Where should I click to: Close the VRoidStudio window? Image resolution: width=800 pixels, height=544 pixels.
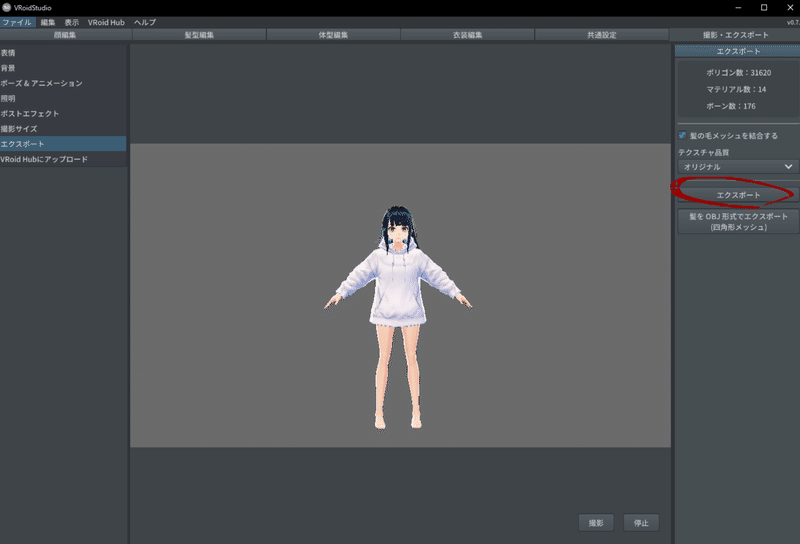pyautogui.click(x=789, y=8)
